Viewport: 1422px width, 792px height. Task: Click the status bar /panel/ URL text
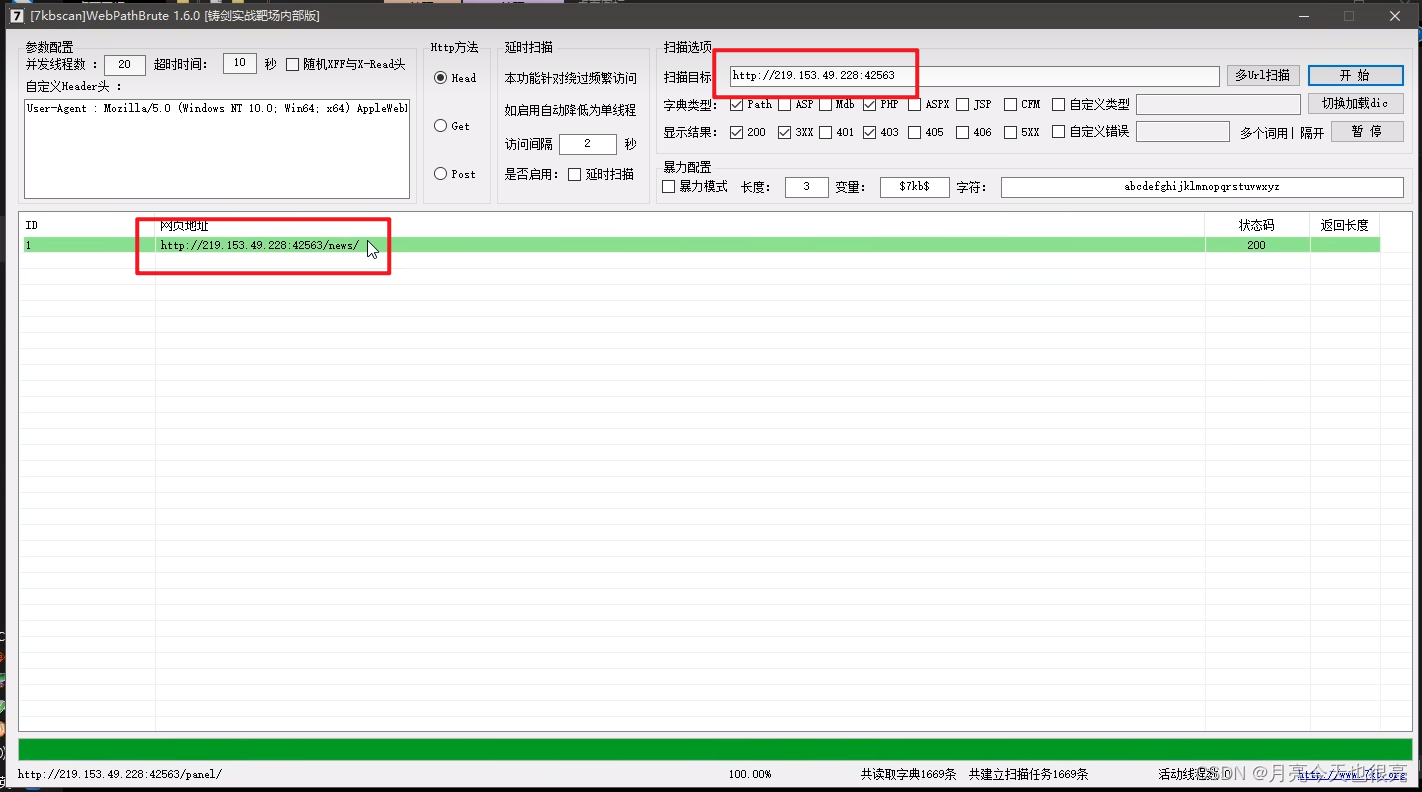120,774
